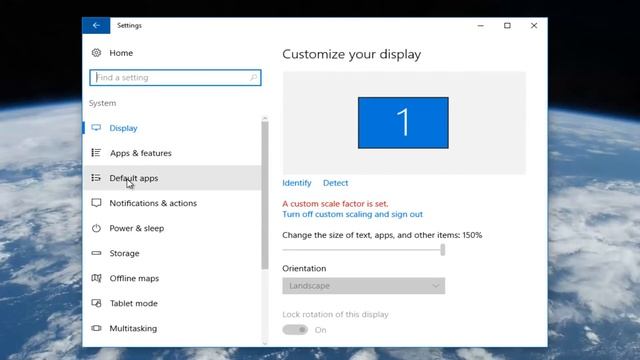Click the Display monitor icon

pyautogui.click(x=96, y=128)
